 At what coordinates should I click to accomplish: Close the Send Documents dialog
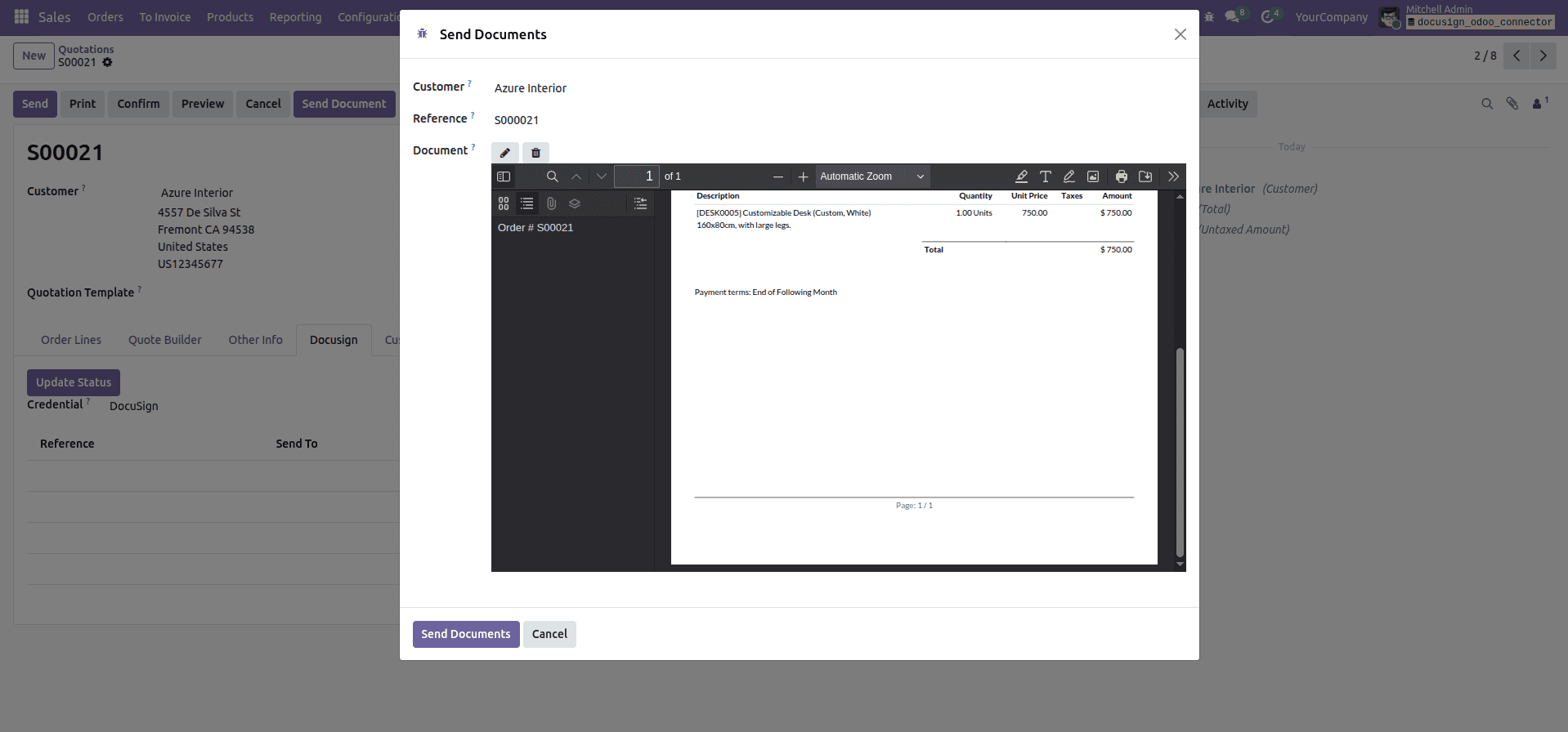click(1180, 34)
